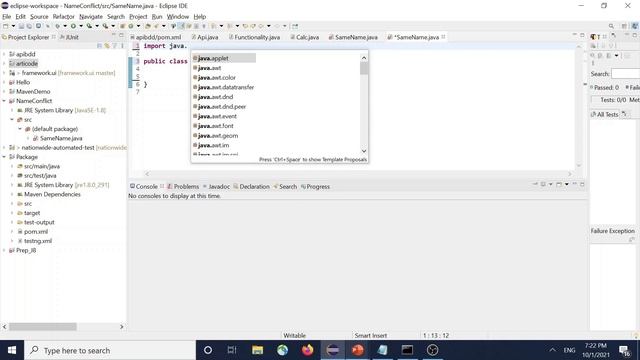The image size is (640, 360).
Task: Open the Source menu
Action: pos(39,17)
